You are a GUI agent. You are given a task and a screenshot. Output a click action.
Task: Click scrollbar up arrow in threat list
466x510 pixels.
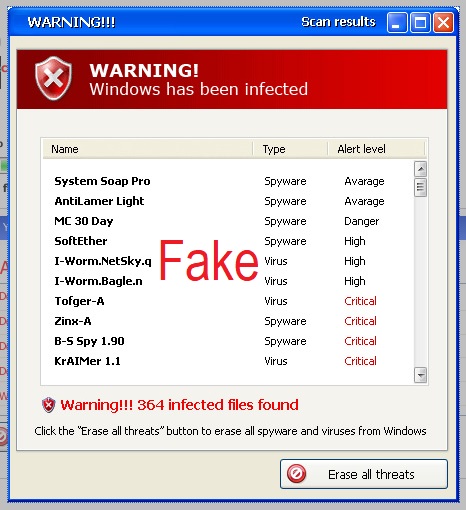(420, 169)
